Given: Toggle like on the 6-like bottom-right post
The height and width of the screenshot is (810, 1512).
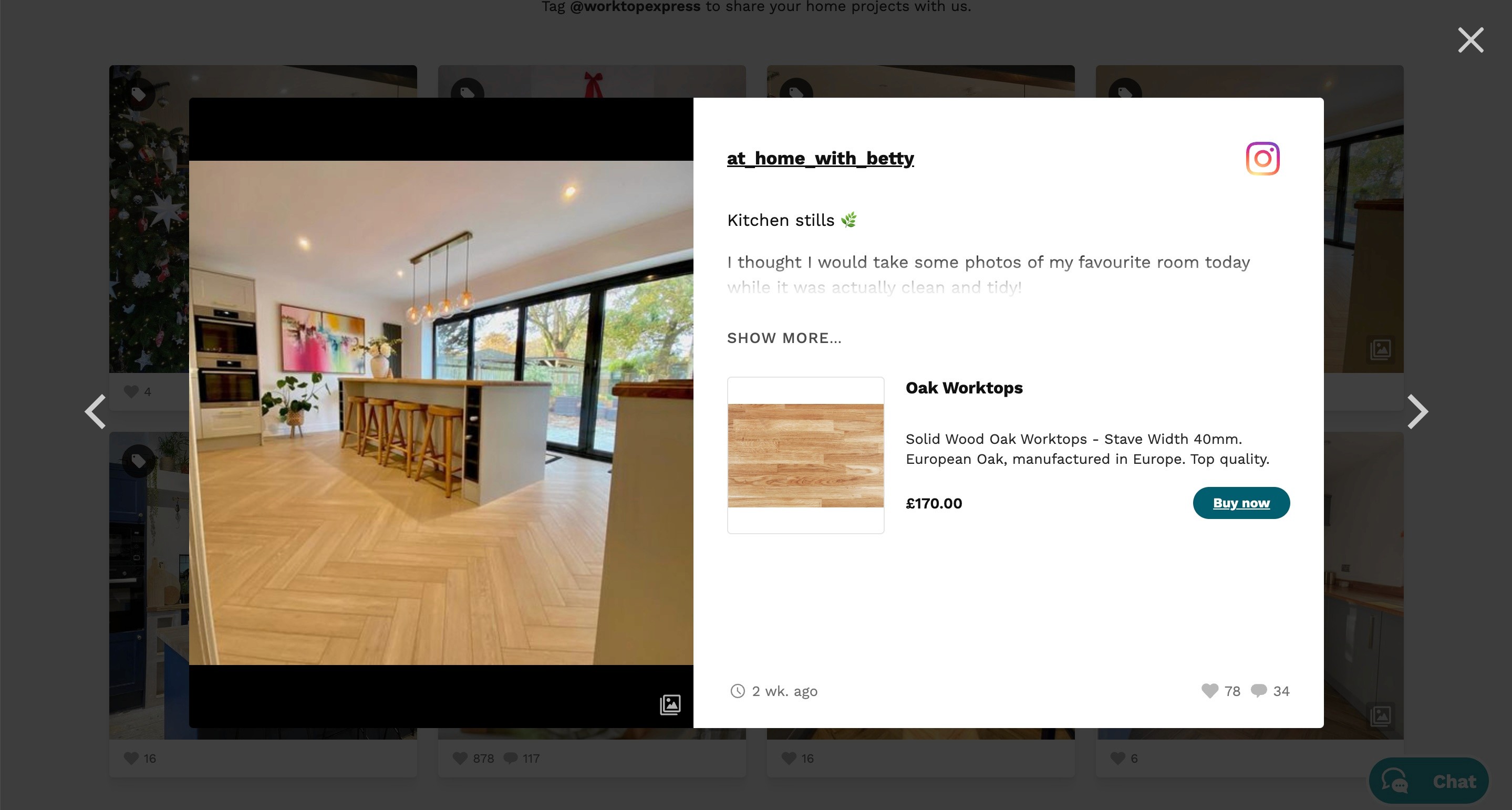Looking at the screenshot, I should tap(1118, 758).
